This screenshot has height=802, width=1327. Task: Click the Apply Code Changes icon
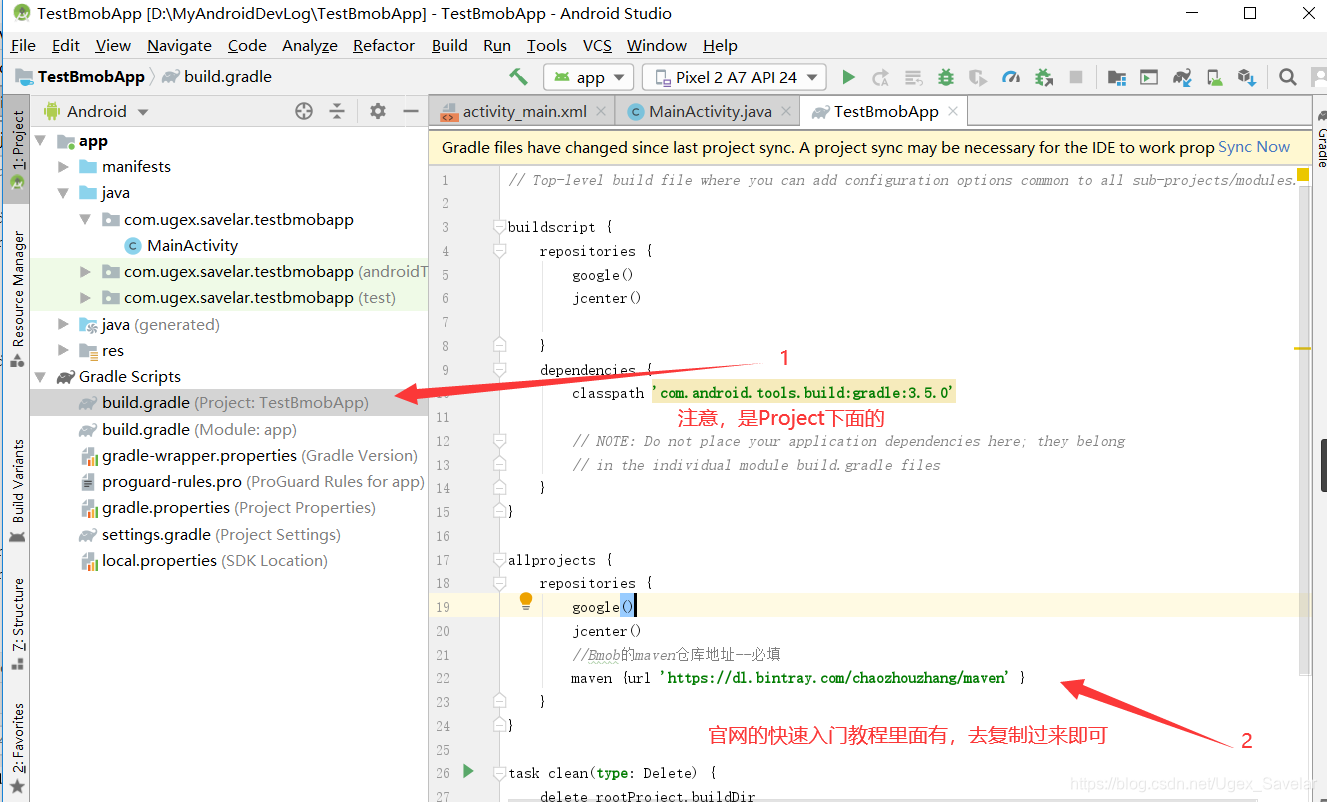point(913,77)
